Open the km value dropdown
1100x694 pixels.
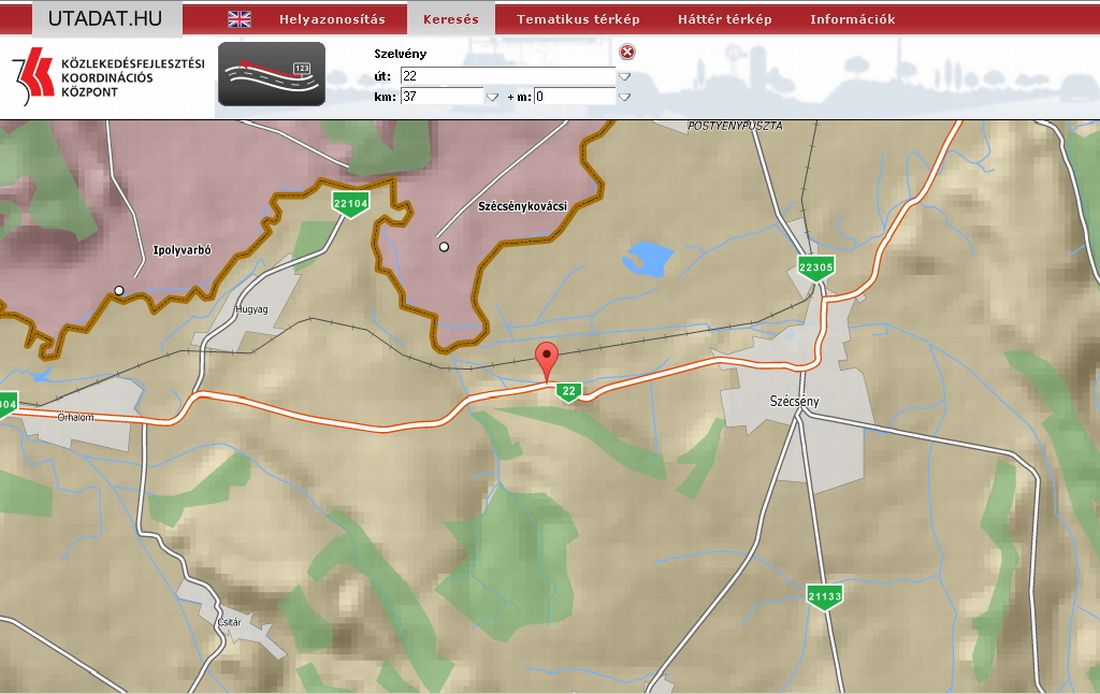pyautogui.click(x=492, y=97)
